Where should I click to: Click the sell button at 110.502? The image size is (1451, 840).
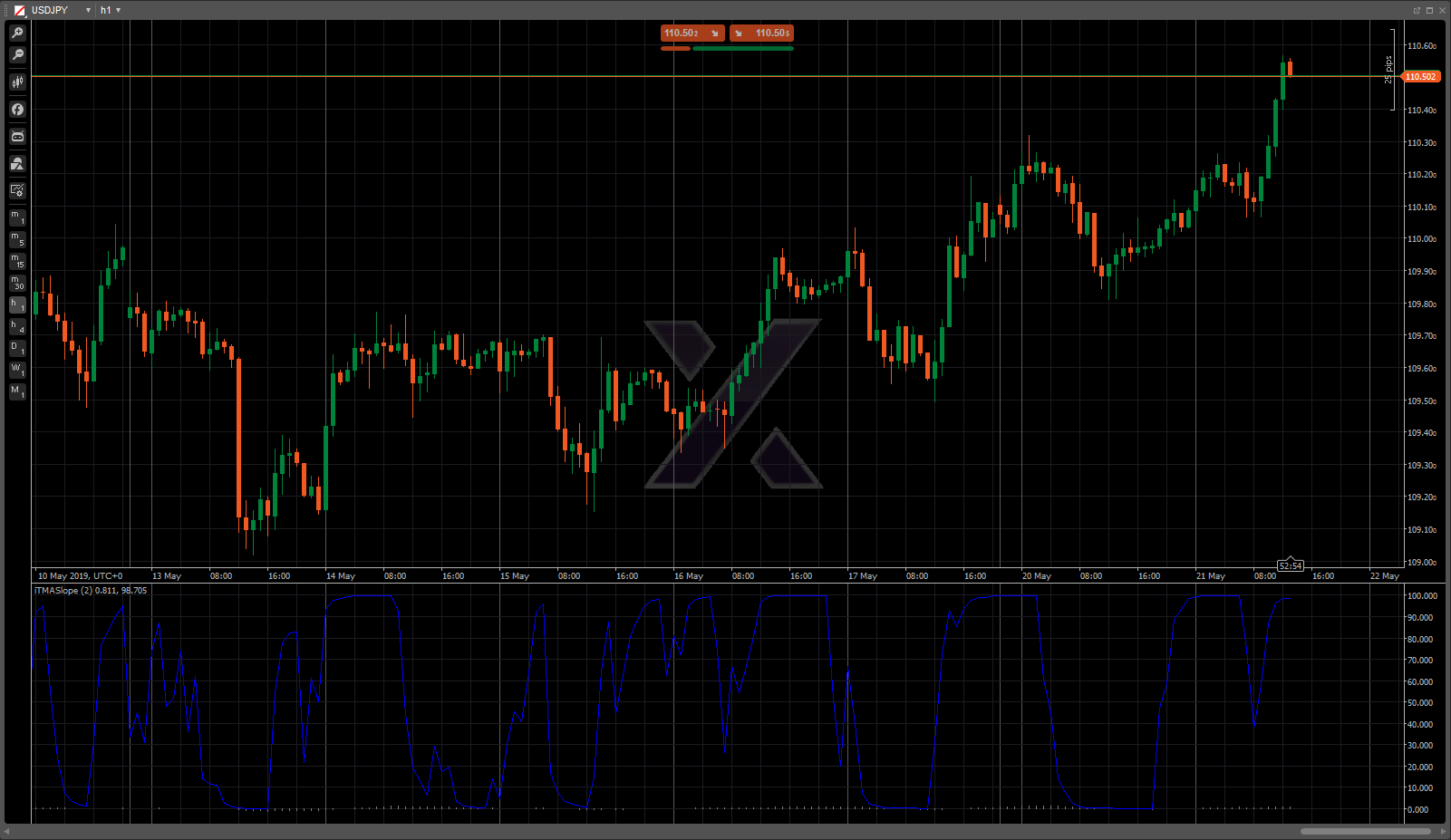coord(692,34)
